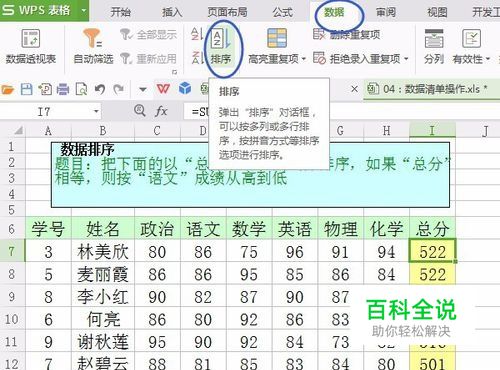The width and height of the screenshot is (500, 370).
Task: Expand 高亮重复项 dropdown arrow
Action: [304, 59]
